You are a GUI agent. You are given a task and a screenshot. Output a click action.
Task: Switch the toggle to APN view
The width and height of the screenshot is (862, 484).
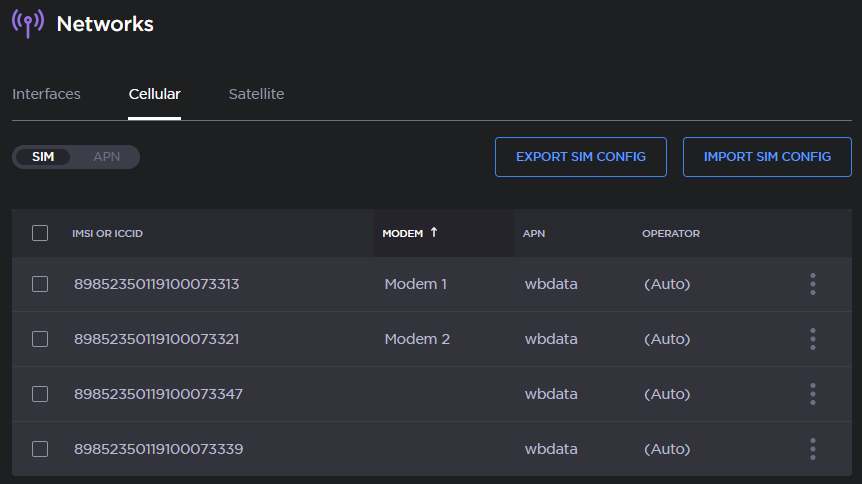106,157
